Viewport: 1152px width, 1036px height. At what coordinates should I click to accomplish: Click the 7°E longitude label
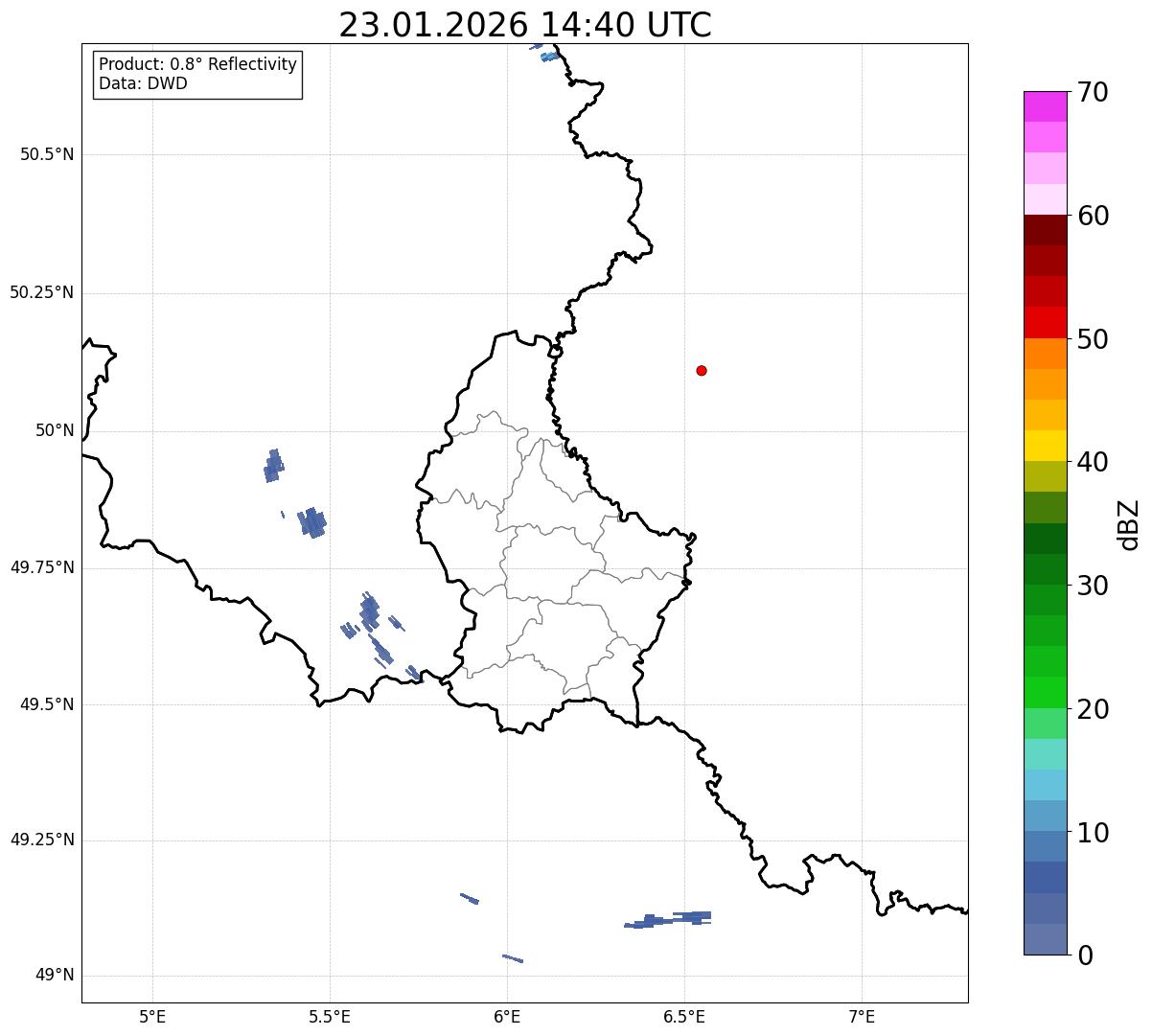(x=862, y=1016)
